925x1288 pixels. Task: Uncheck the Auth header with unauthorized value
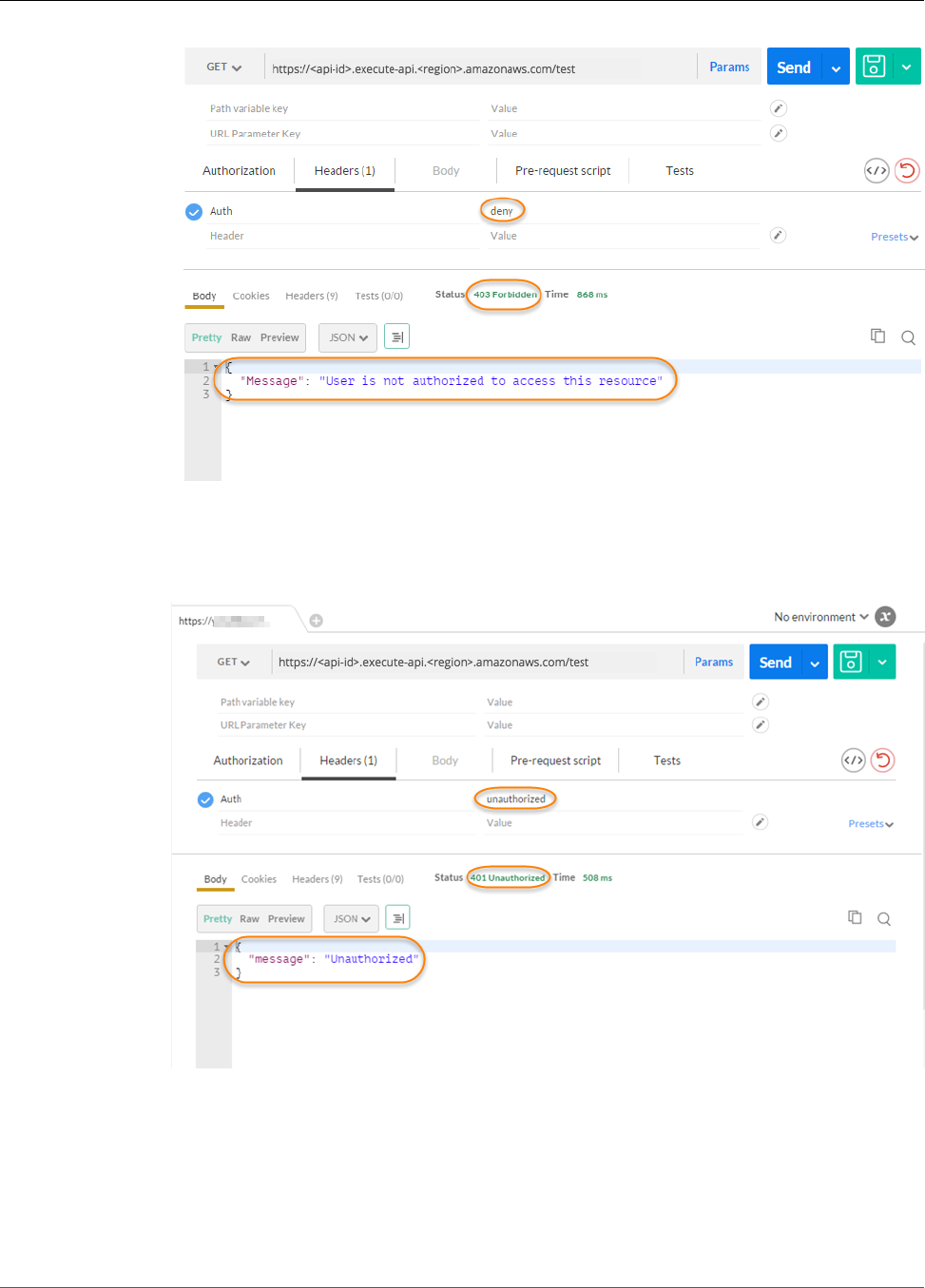(205, 799)
